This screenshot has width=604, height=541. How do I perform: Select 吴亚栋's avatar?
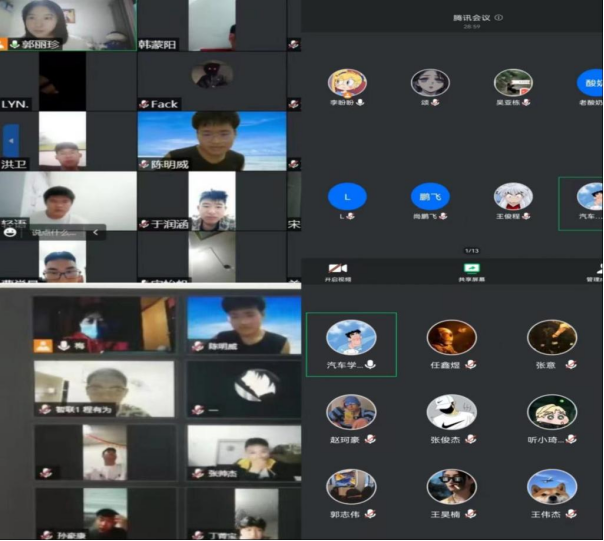click(x=513, y=82)
